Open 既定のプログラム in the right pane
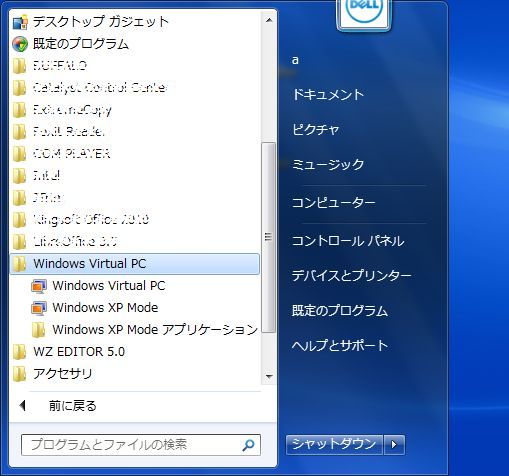509x476 pixels. click(340, 311)
